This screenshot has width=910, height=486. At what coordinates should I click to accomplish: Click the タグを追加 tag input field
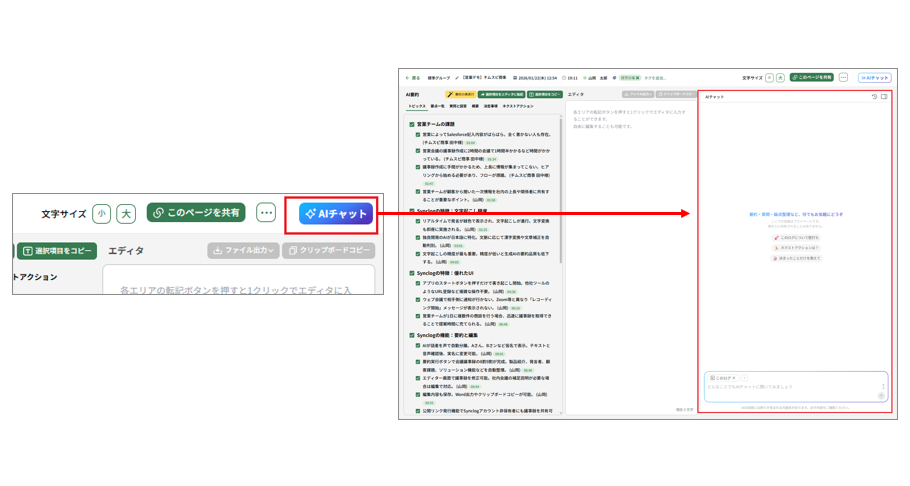point(655,78)
